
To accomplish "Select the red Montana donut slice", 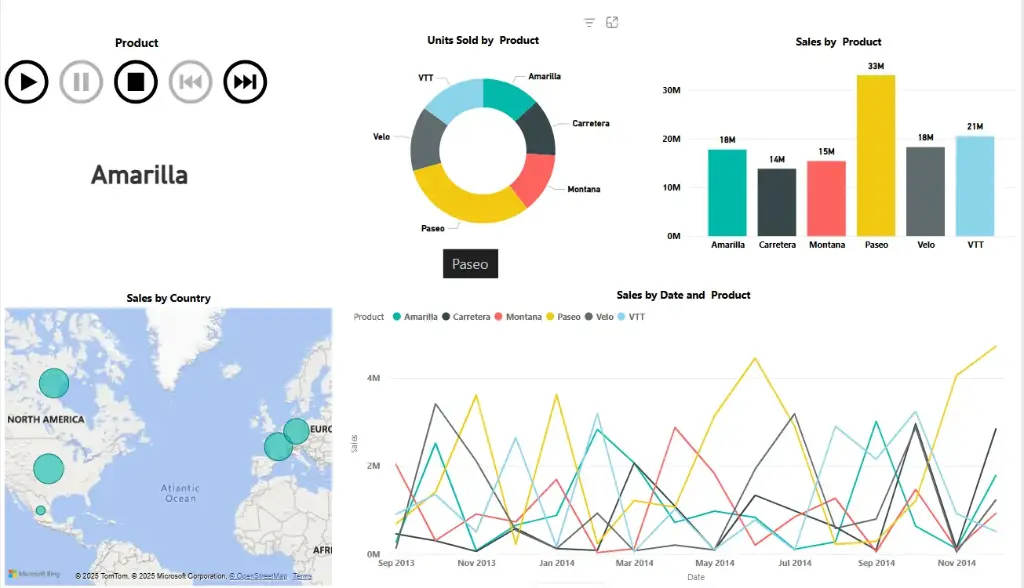I will tap(535, 176).
